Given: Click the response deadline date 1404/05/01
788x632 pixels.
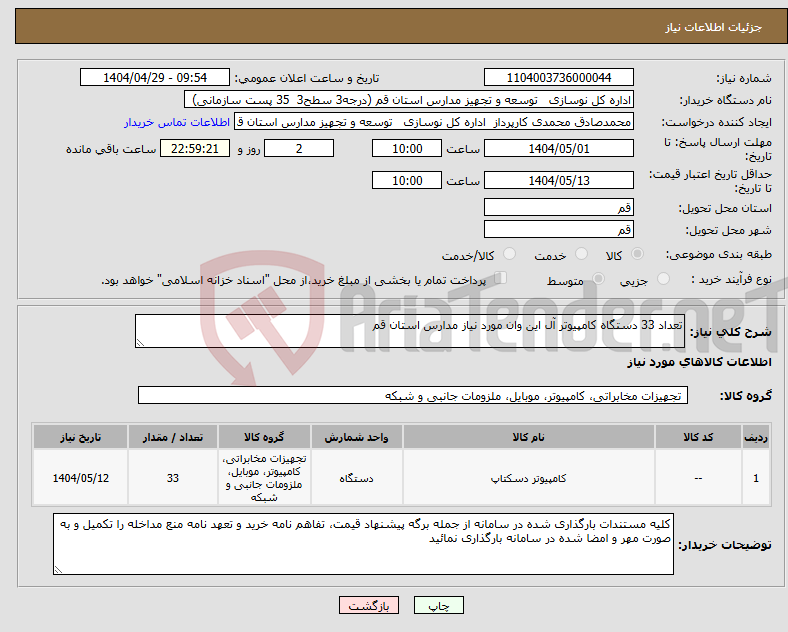Looking at the screenshot, I should [558, 148].
